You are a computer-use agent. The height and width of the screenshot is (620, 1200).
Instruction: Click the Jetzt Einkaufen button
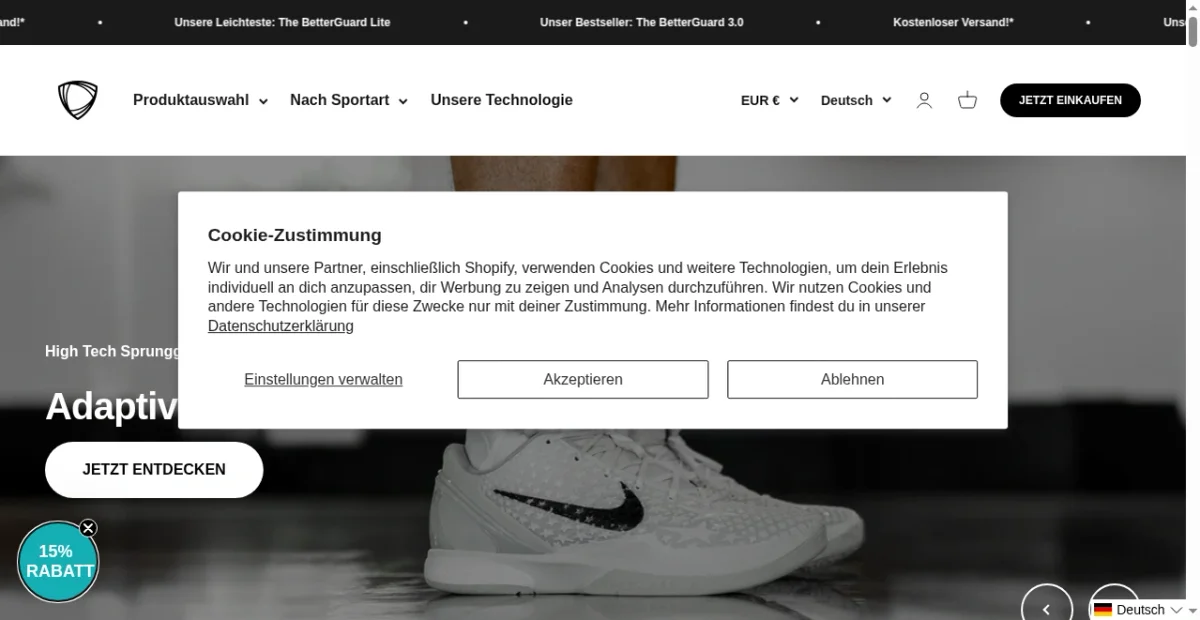click(x=1070, y=100)
